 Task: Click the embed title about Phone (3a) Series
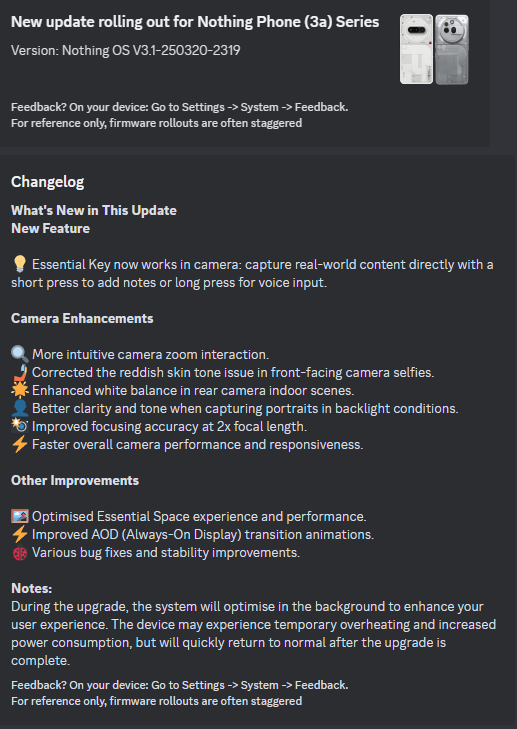pos(195,22)
